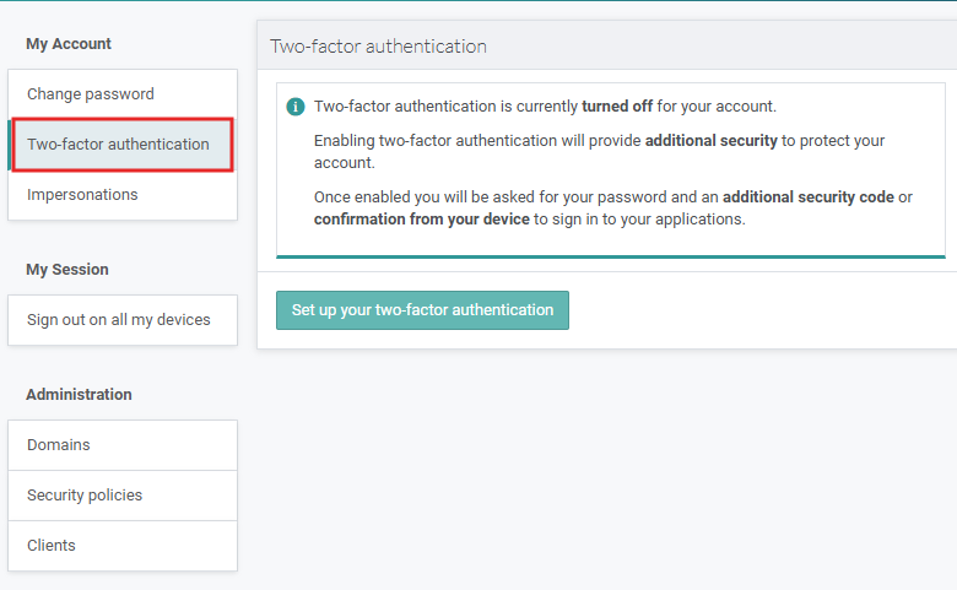
Task: Click the Two-factor authentication panel header
Action: pos(378,46)
